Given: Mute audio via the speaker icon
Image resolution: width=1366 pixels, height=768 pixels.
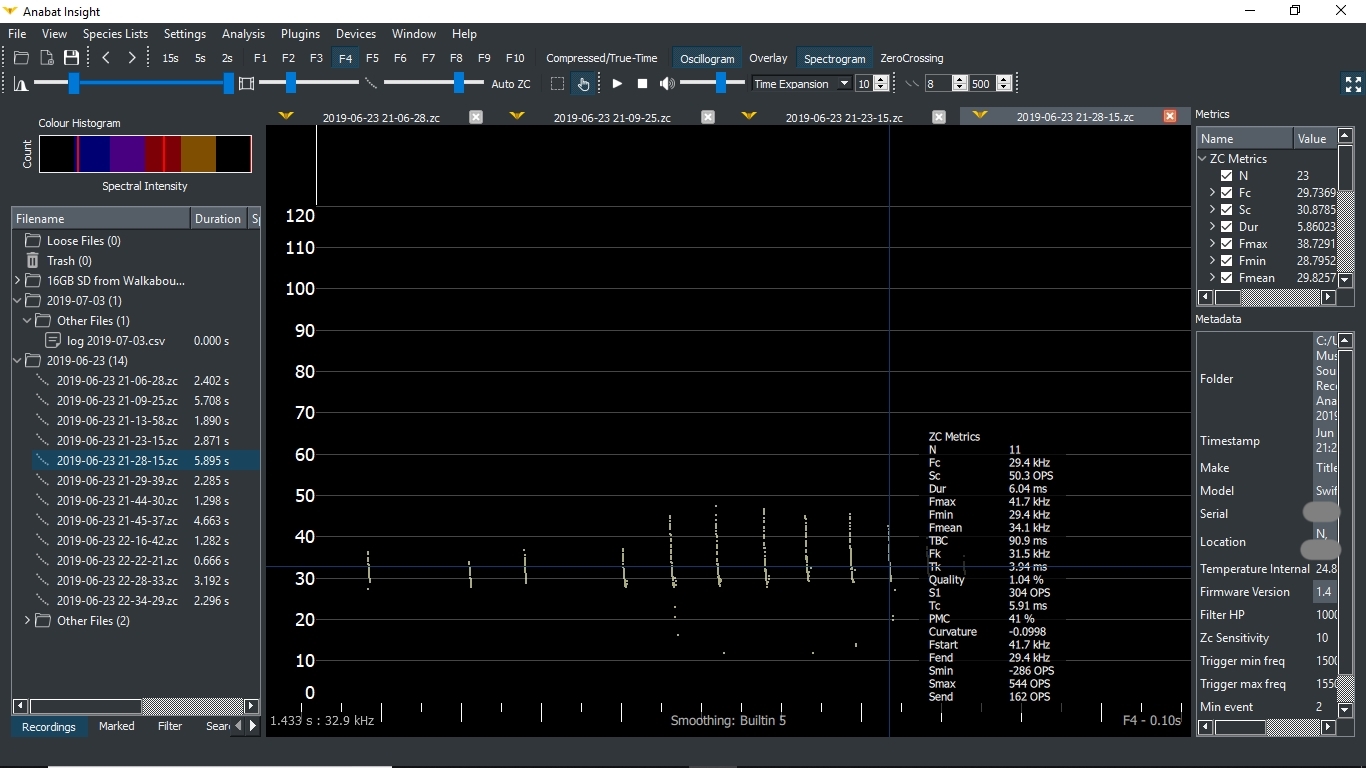Looking at the screenshot, I should pyautogui.click(x=667, y=84).
